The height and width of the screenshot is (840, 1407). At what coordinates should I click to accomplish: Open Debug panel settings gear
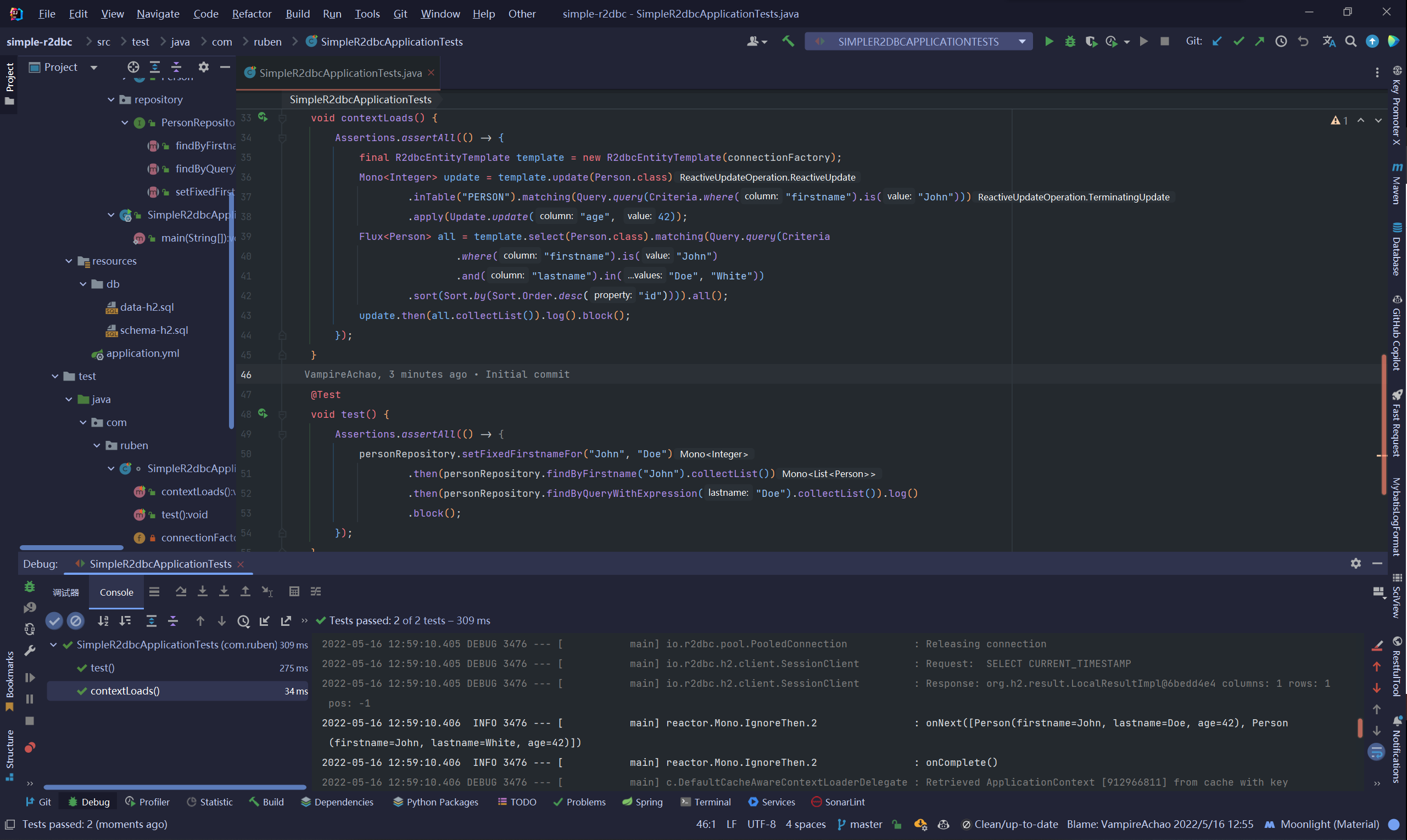pyautogui.click(x=1355, y=563)
